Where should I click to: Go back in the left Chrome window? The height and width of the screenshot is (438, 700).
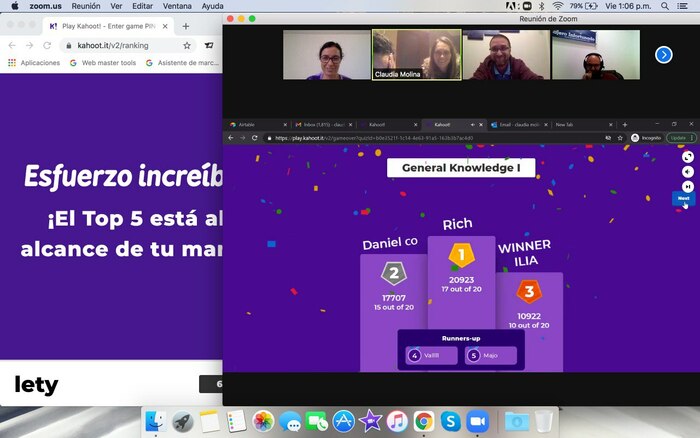pos(12,46)
